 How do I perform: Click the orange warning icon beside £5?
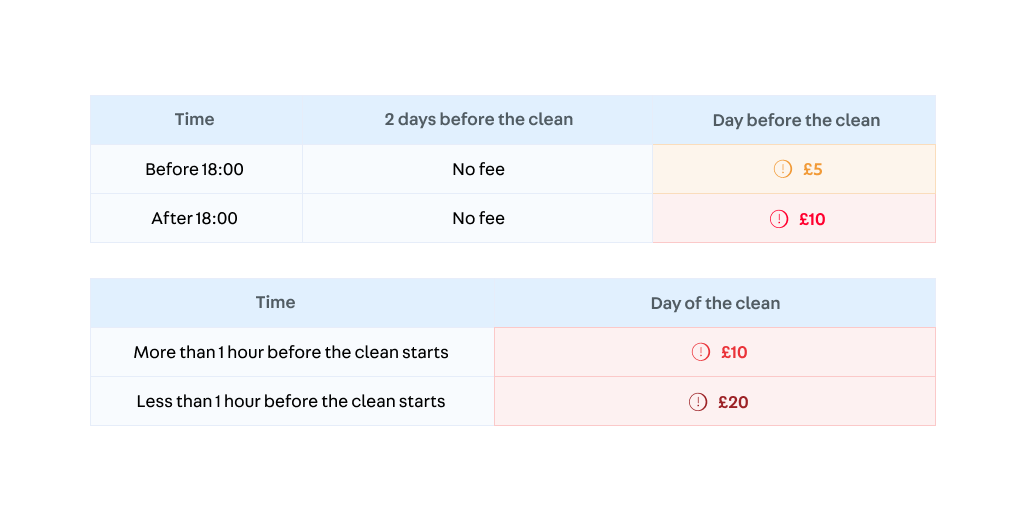(783, 169)
